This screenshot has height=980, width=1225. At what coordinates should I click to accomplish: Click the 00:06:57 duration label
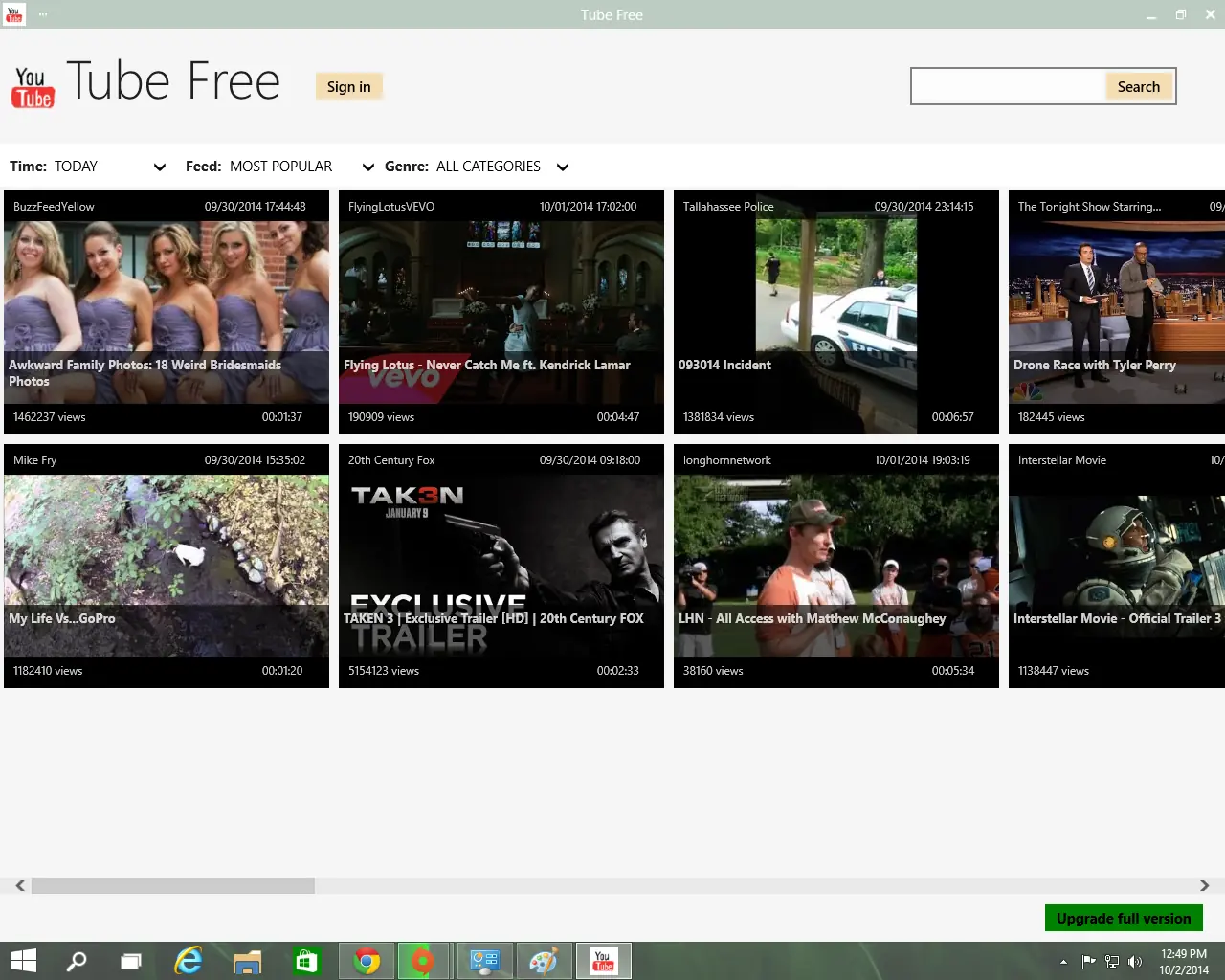coord(953,417)
